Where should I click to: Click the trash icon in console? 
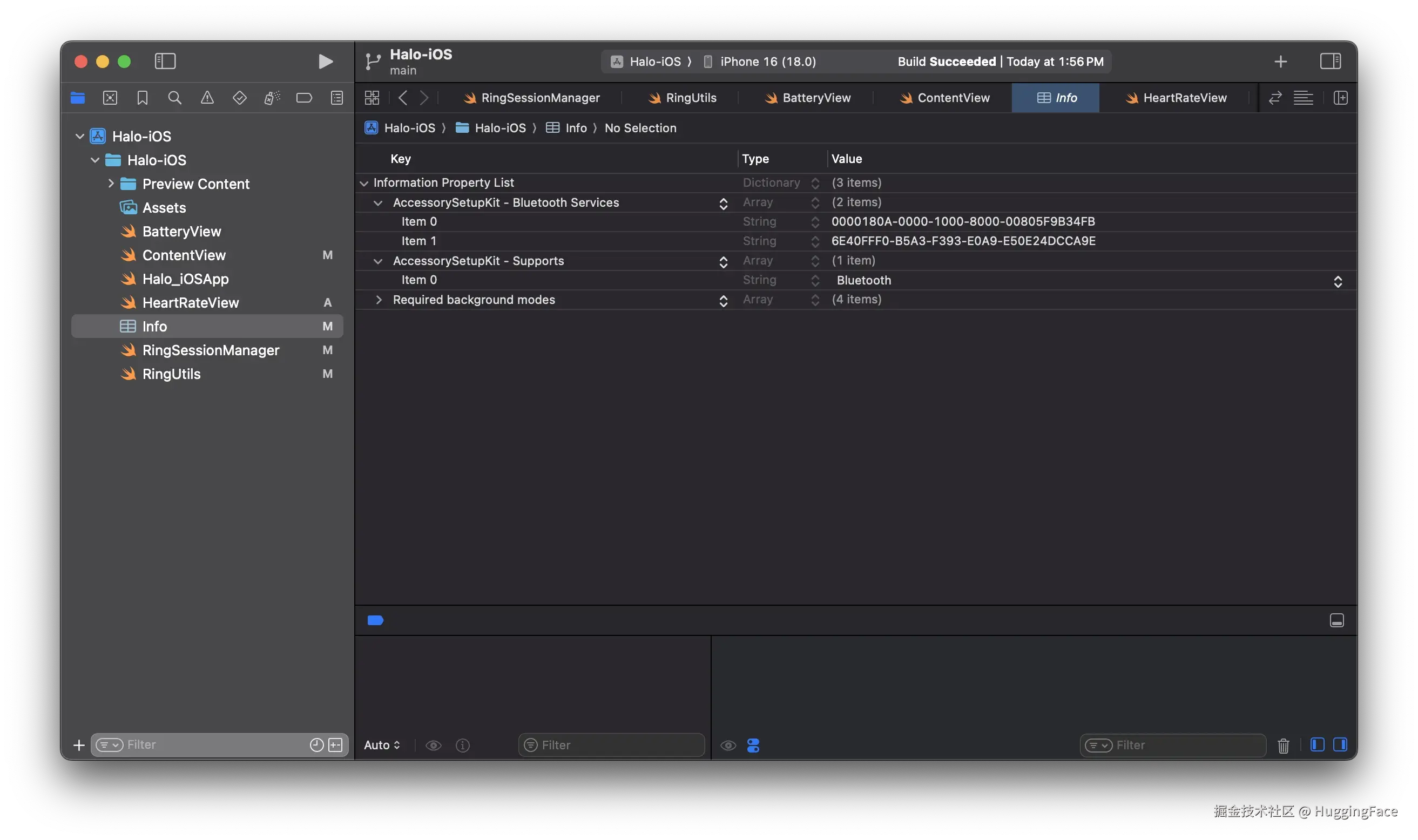[1284, 746]
